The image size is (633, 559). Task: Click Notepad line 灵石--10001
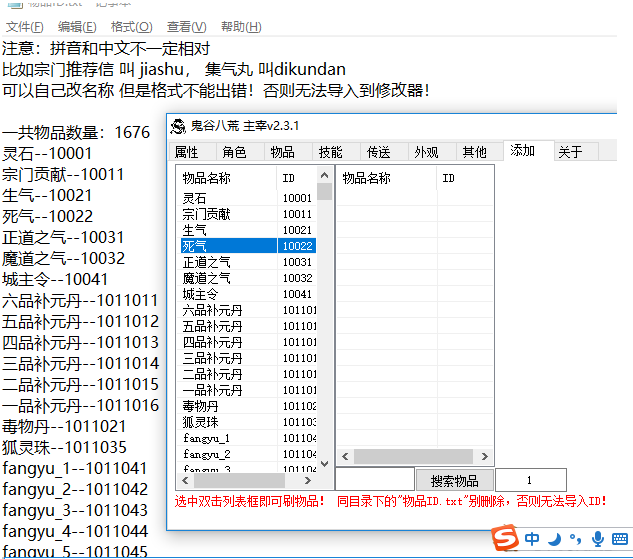(x=47, y=153)
